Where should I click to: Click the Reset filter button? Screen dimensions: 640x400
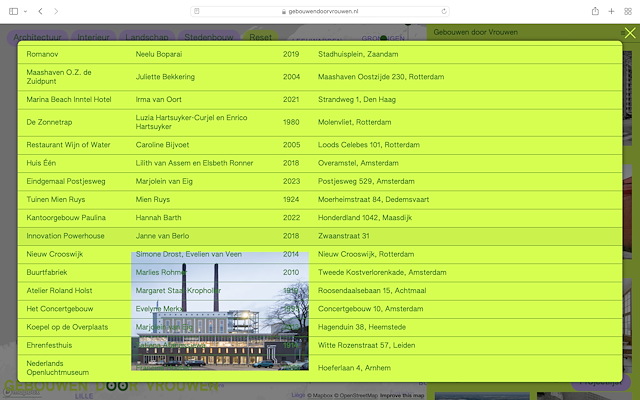pos(260,37)
